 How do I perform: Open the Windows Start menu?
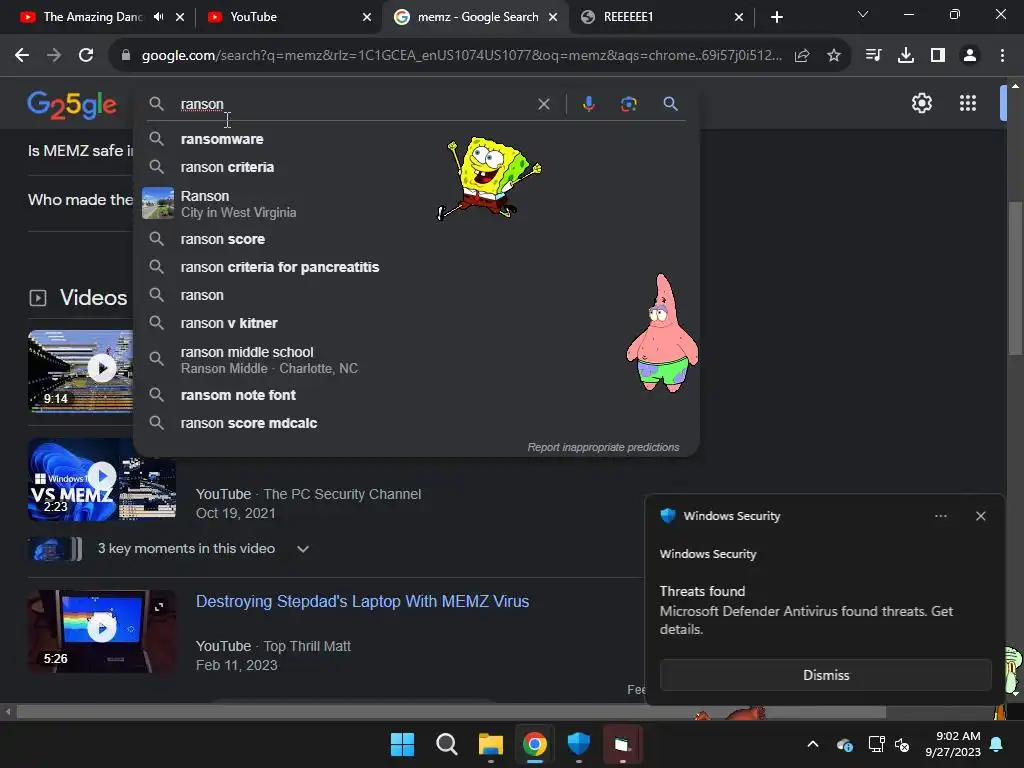pyautogui.click(x=402, y=744)
